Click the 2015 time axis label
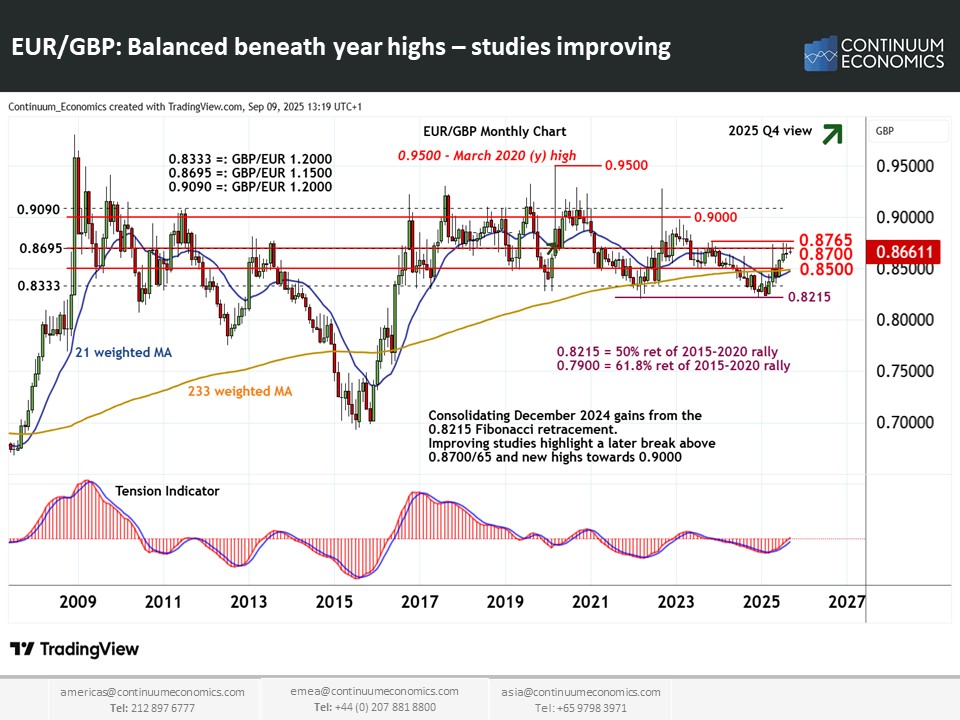 coord(334,602)
